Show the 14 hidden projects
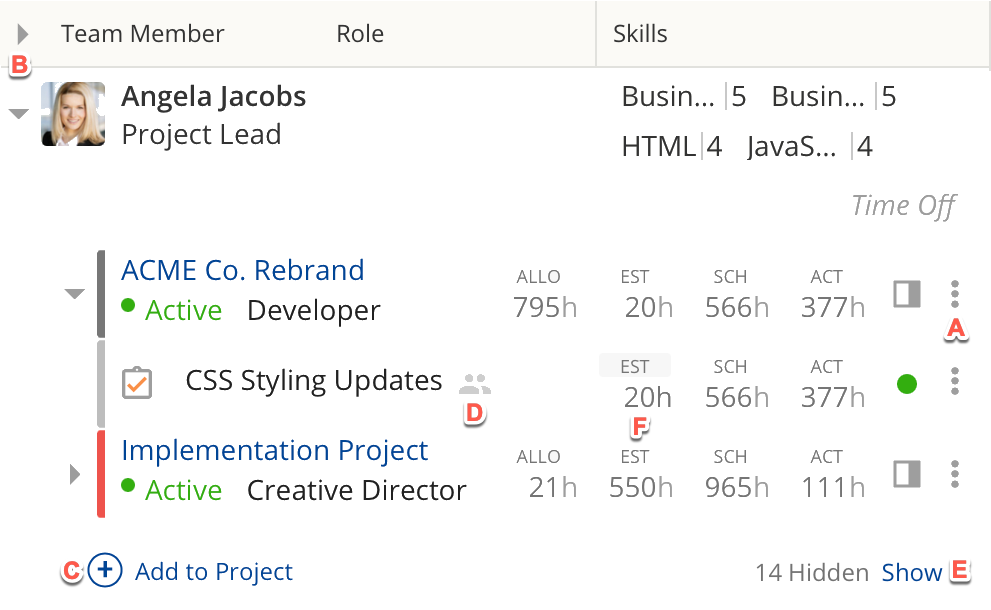Image resolution: width=991 pixels, height=610 pixels. pyautogui.click(x=911, y=573)
